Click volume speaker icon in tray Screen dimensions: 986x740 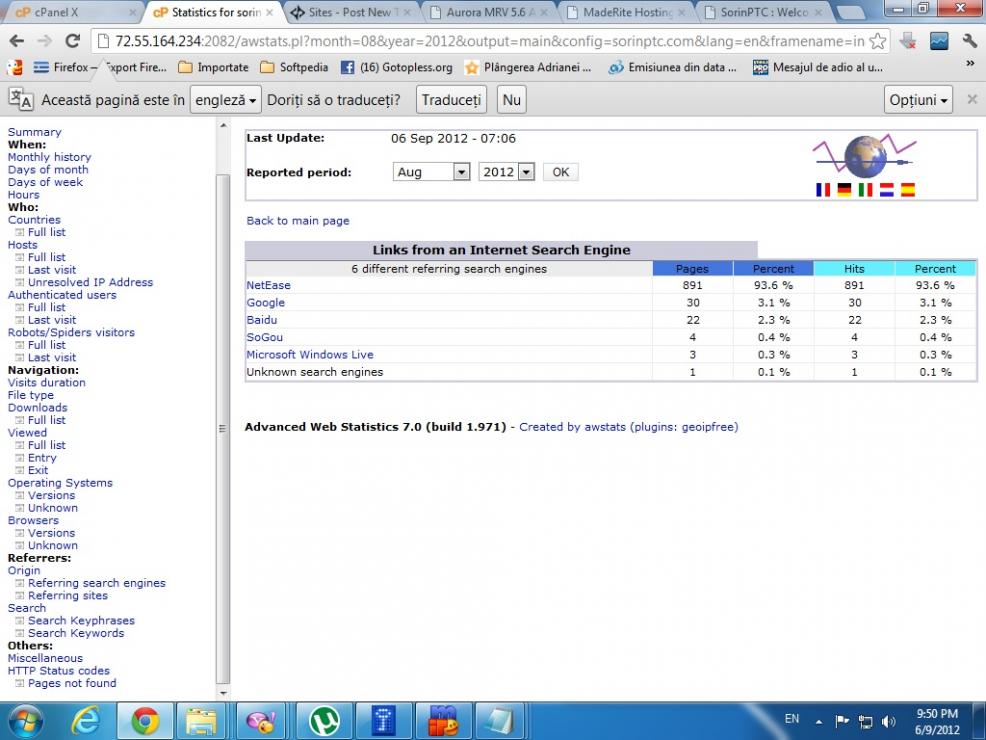(888, 721)
